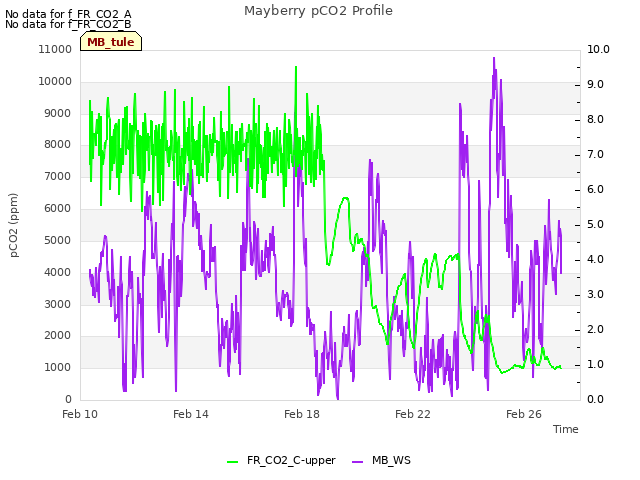Image resolution: width=640 pixels, height=480 pixels.
Task: Click the 2.0 right axis value
Action: click(596, 329)
